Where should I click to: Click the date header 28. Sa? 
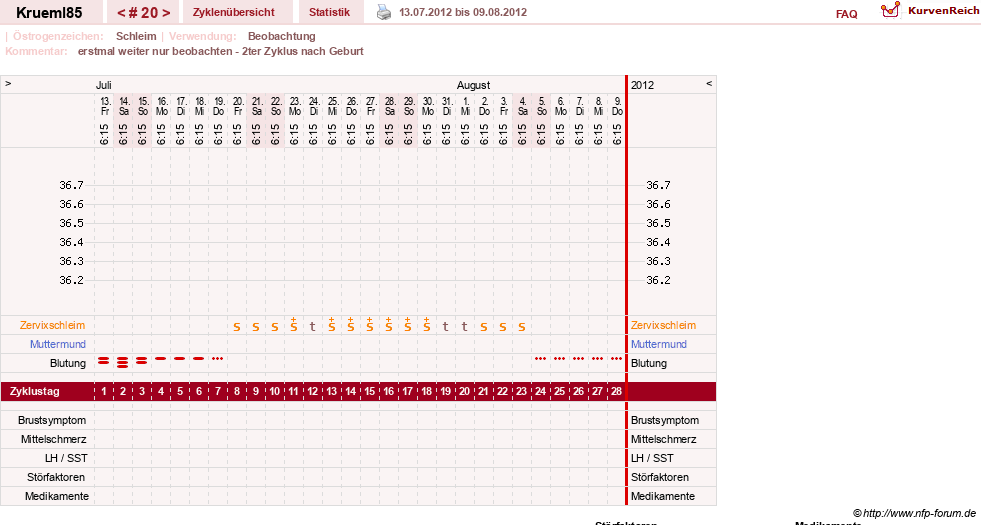[389, 106]
